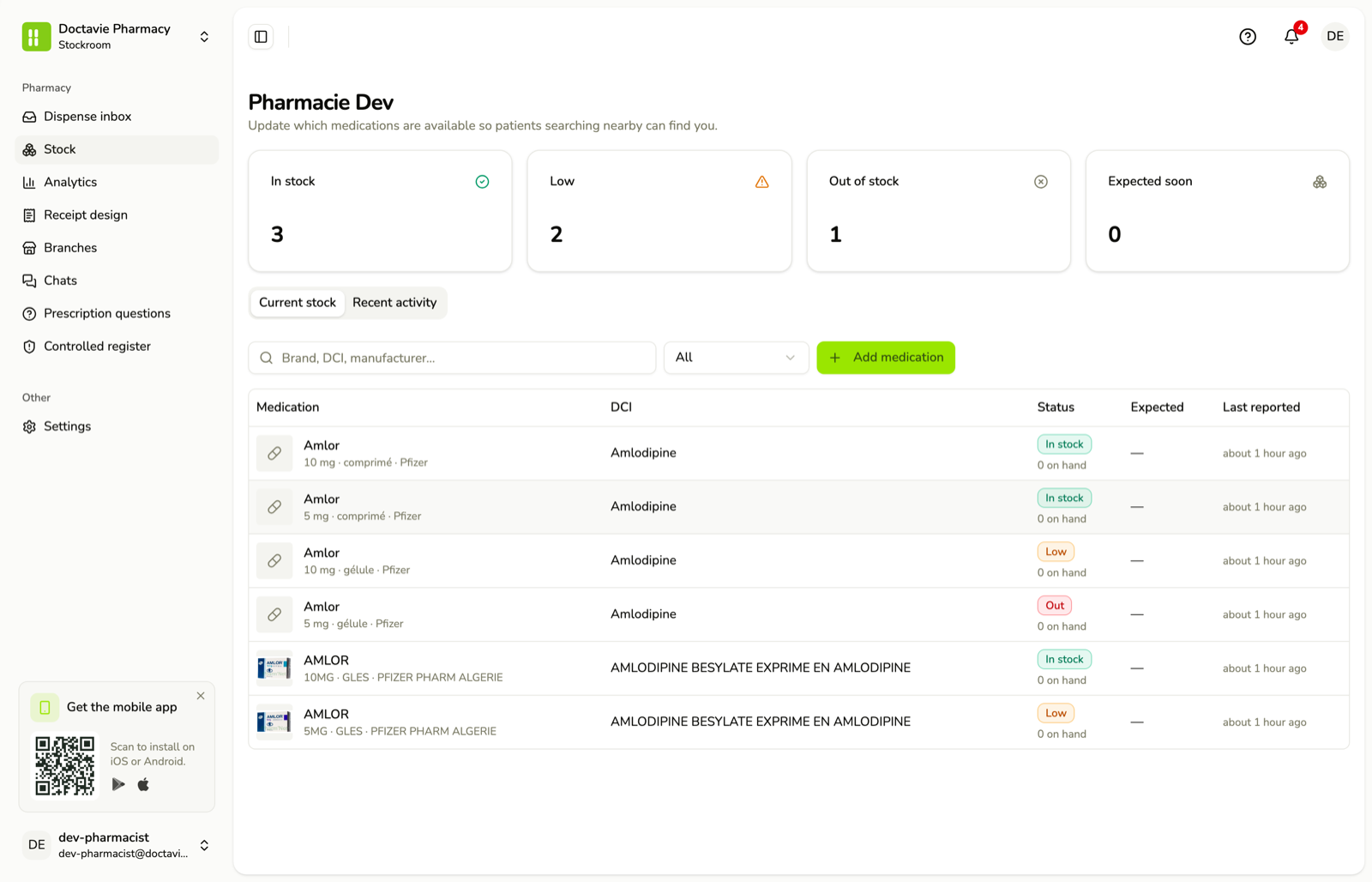Click pill icon for Amlor 10 mg gélule
Viewport: 1372px width, 882px height.
coord(274,561)
